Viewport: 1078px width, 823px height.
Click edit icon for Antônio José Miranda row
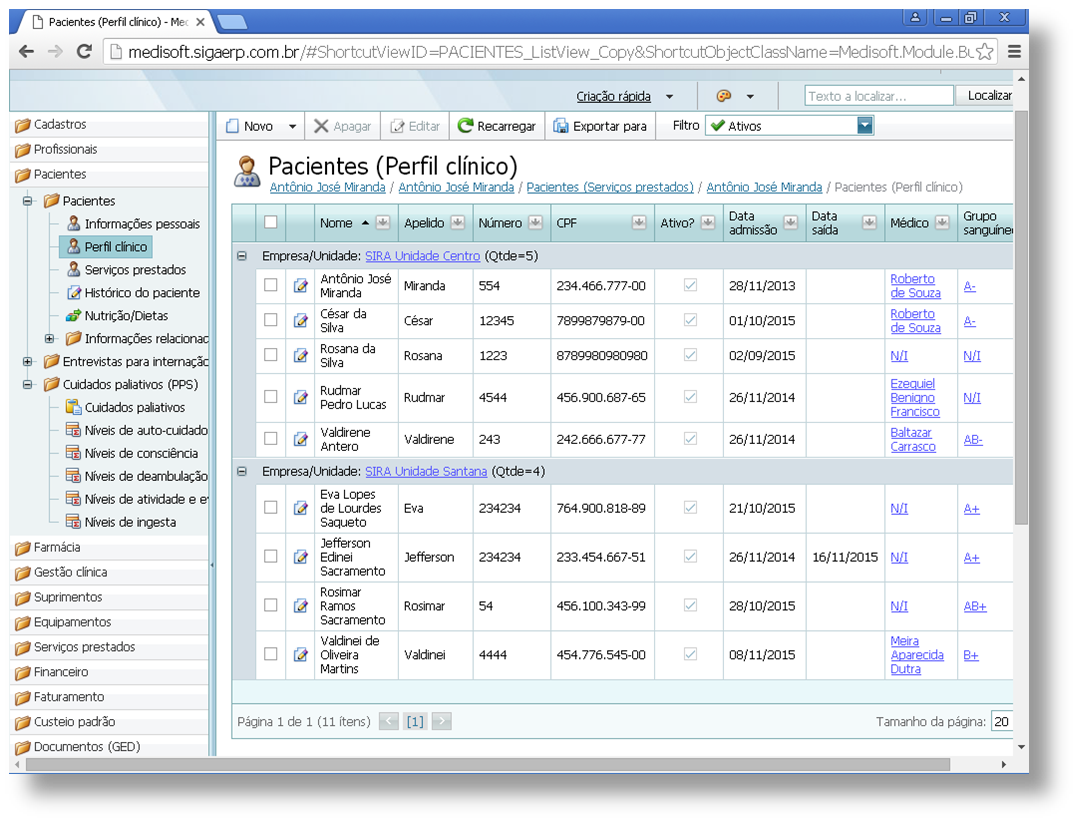tap(300, 285)
